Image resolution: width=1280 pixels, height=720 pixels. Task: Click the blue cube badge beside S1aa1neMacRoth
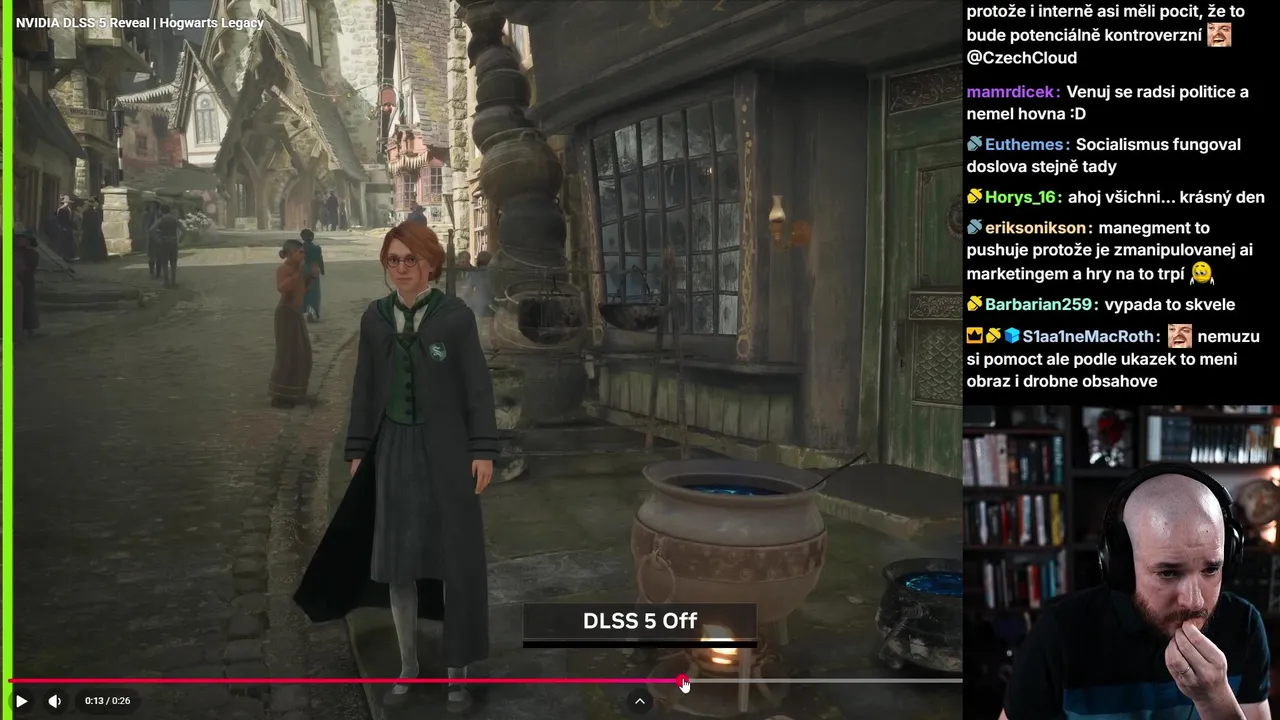coord(1011,336)
